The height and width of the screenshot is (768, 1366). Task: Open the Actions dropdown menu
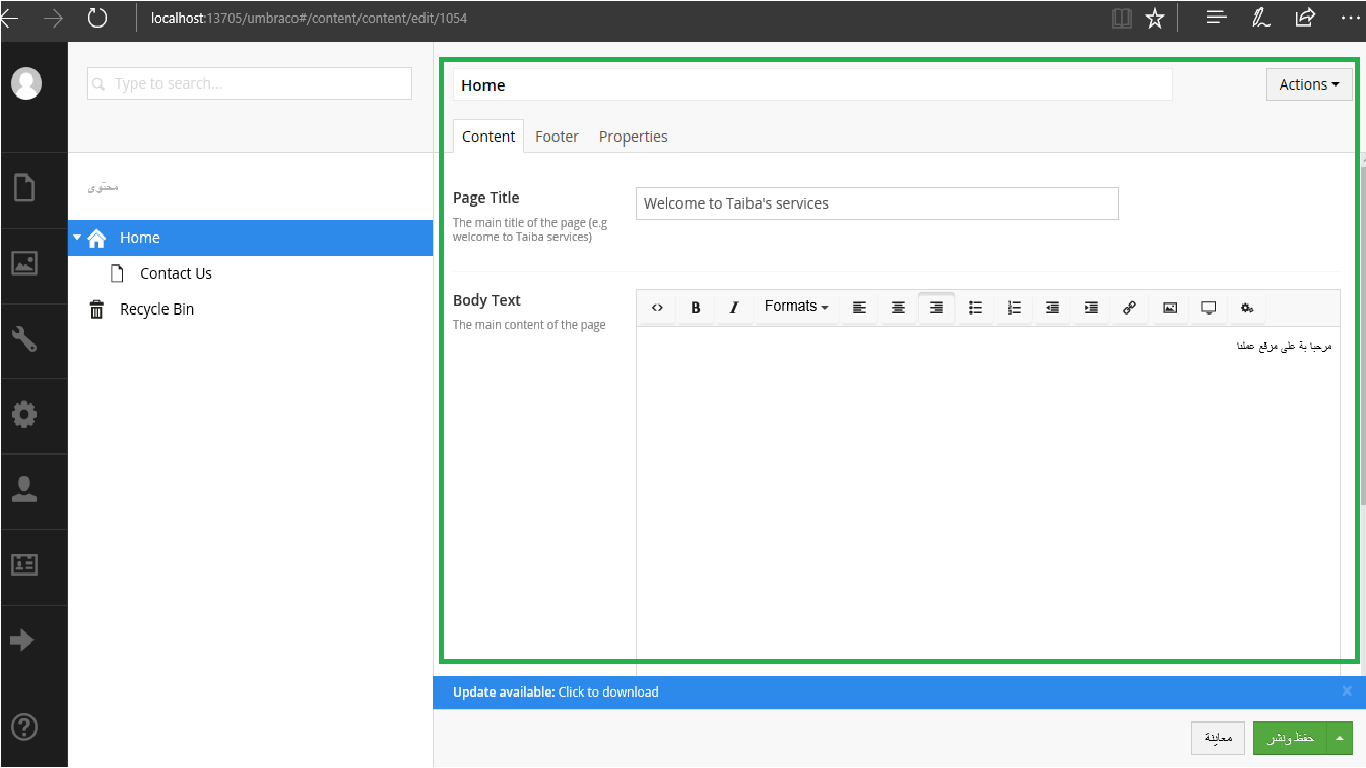(x=1308, y=84)
